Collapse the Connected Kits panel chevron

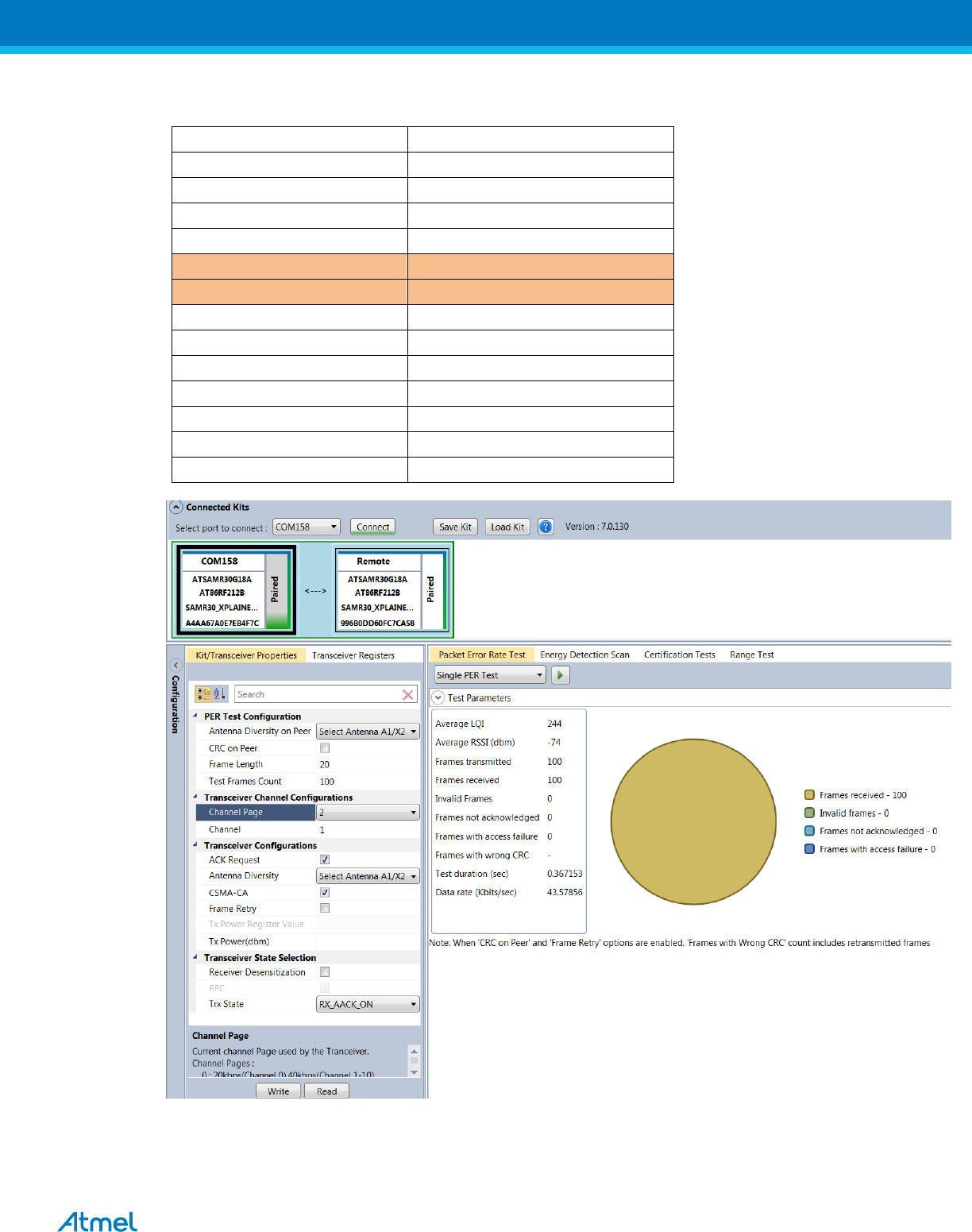click(176, 507)
